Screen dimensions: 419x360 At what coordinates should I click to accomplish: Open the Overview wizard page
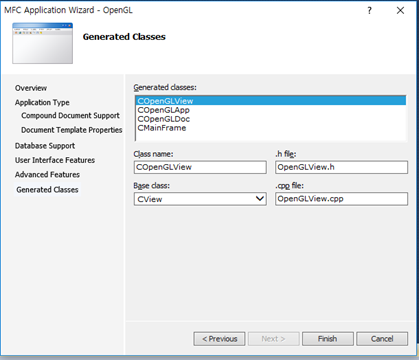tap(31, 88)
